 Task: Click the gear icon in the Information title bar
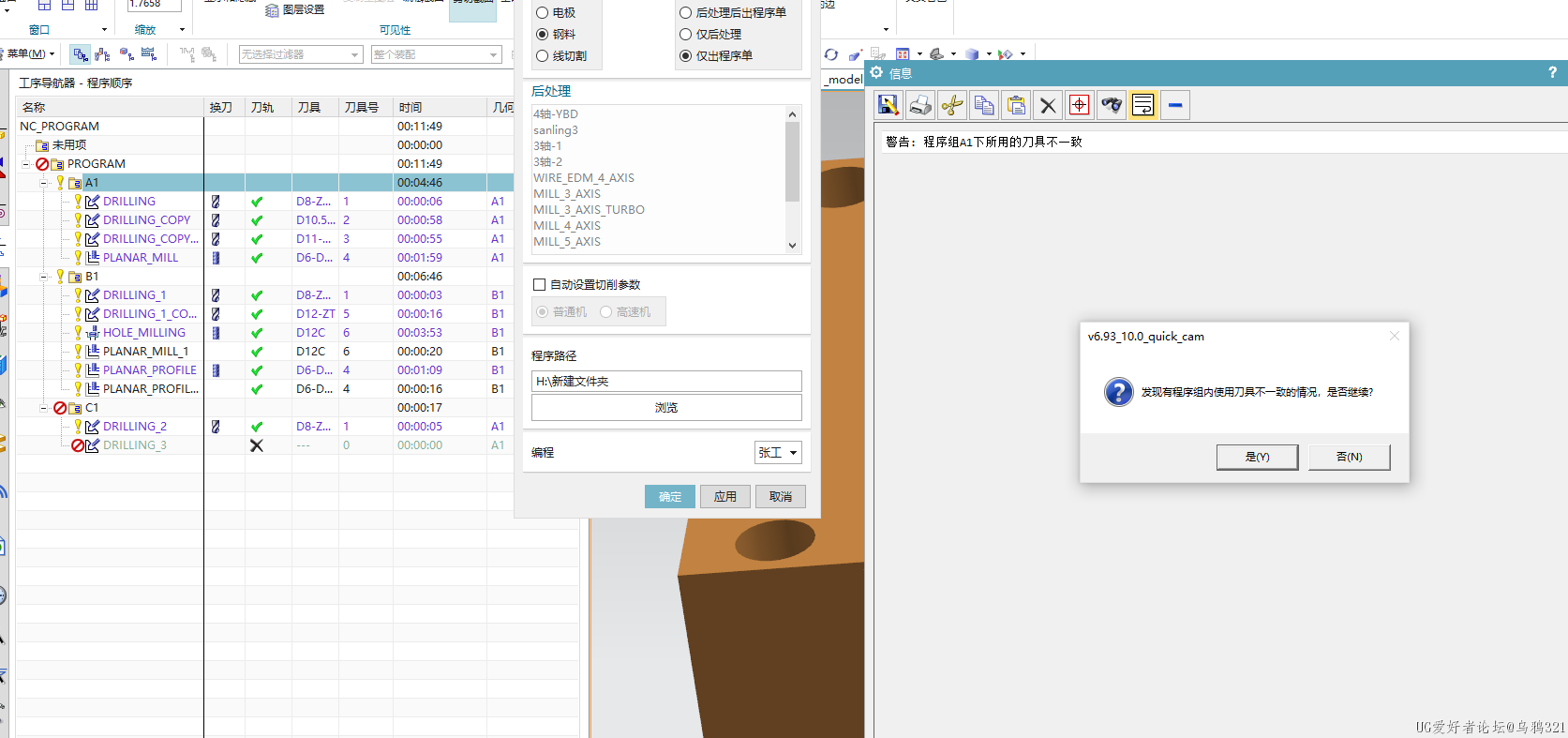[x=877, y=72]
